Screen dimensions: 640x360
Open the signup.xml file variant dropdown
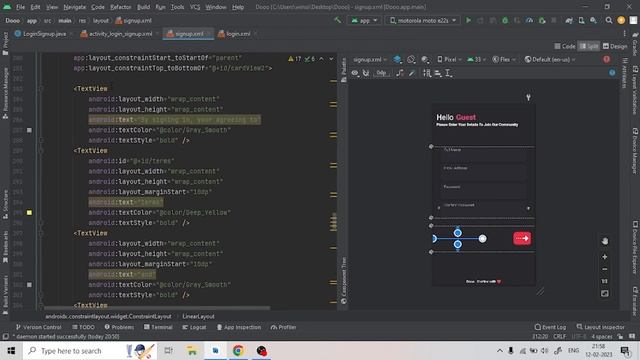pyautogui.click(x=370, y=60)
